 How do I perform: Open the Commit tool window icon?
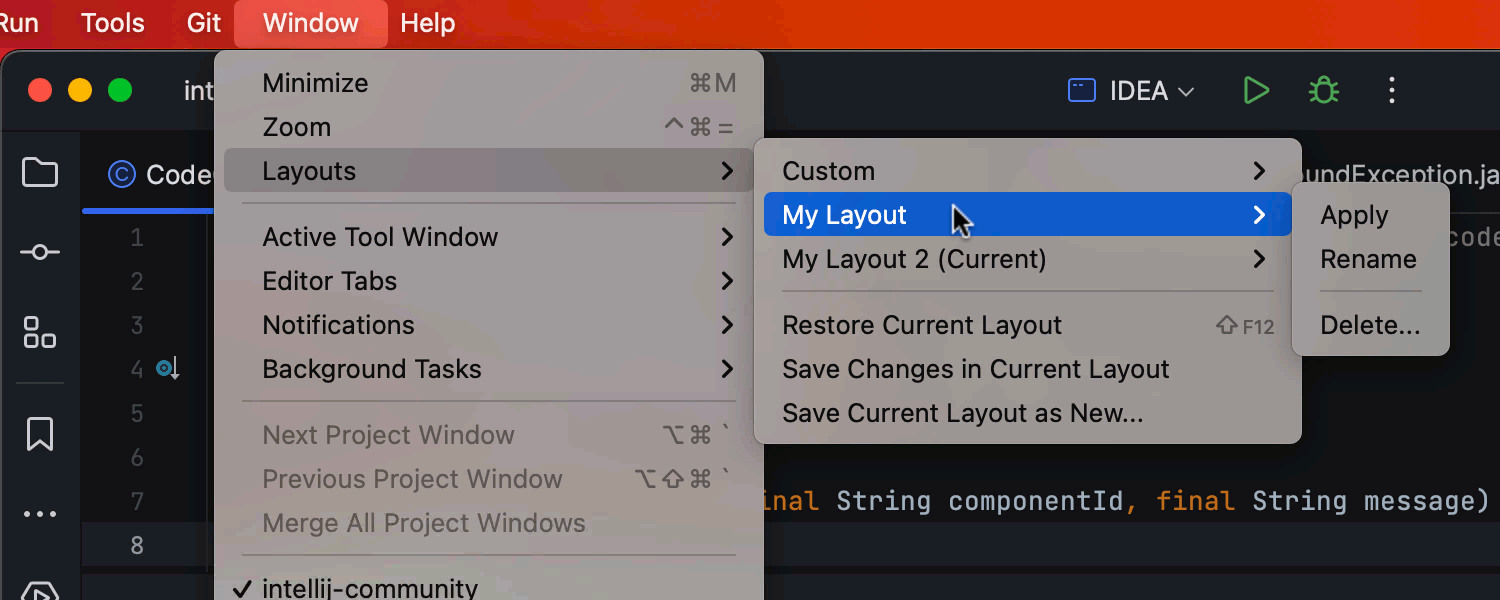tap(40, 252)
